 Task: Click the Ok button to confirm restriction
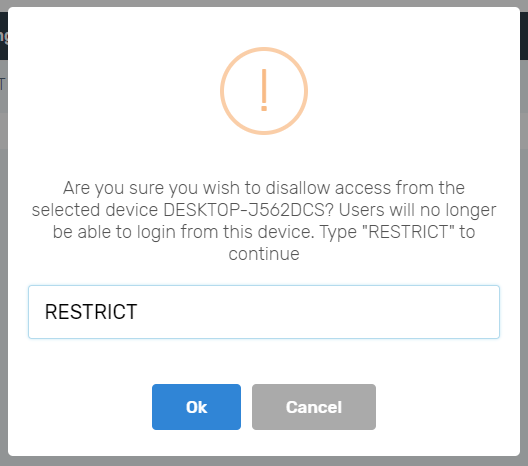(x=196, y=407)
